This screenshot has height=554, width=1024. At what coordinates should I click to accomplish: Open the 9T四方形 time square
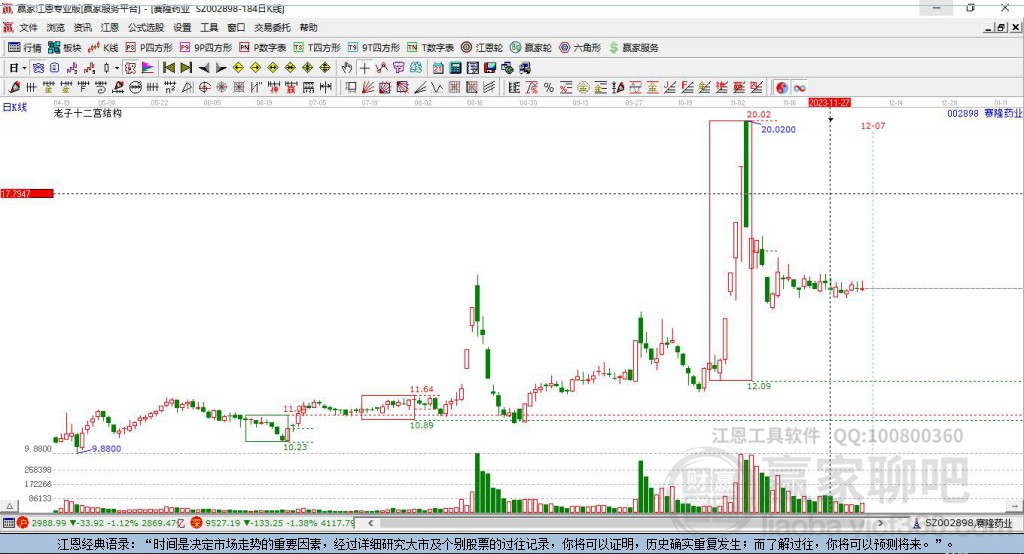pyautogui.click(x=374, y=48)
